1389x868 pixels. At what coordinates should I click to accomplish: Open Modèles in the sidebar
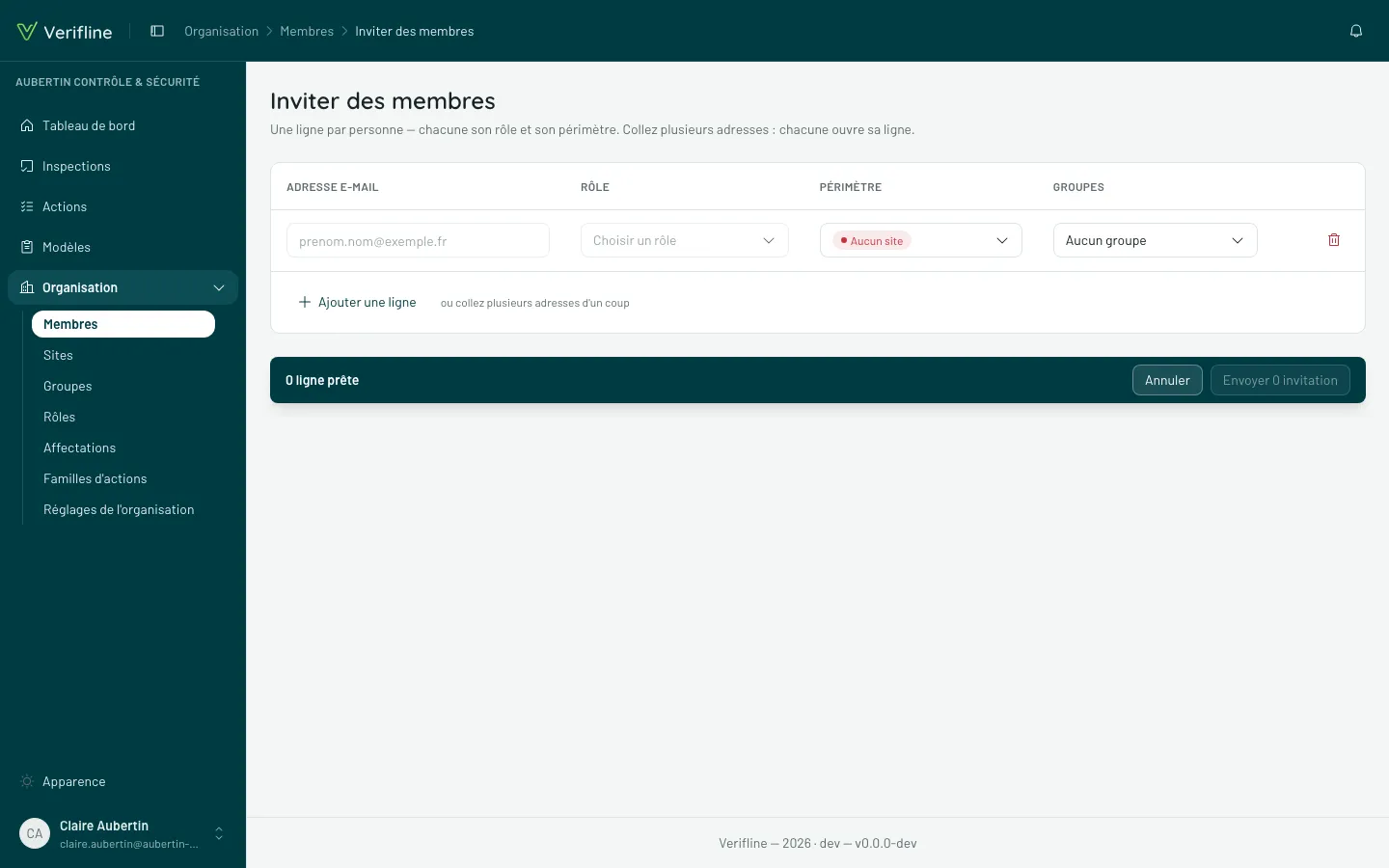123,247
